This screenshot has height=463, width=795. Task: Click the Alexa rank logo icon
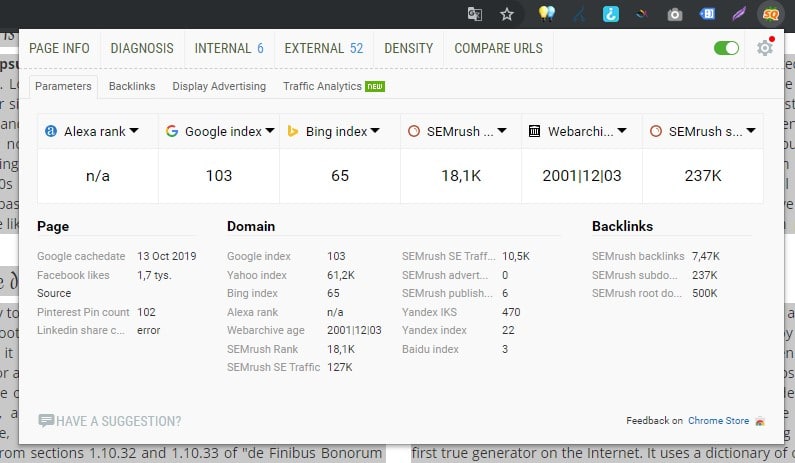[x=51, y=131]
